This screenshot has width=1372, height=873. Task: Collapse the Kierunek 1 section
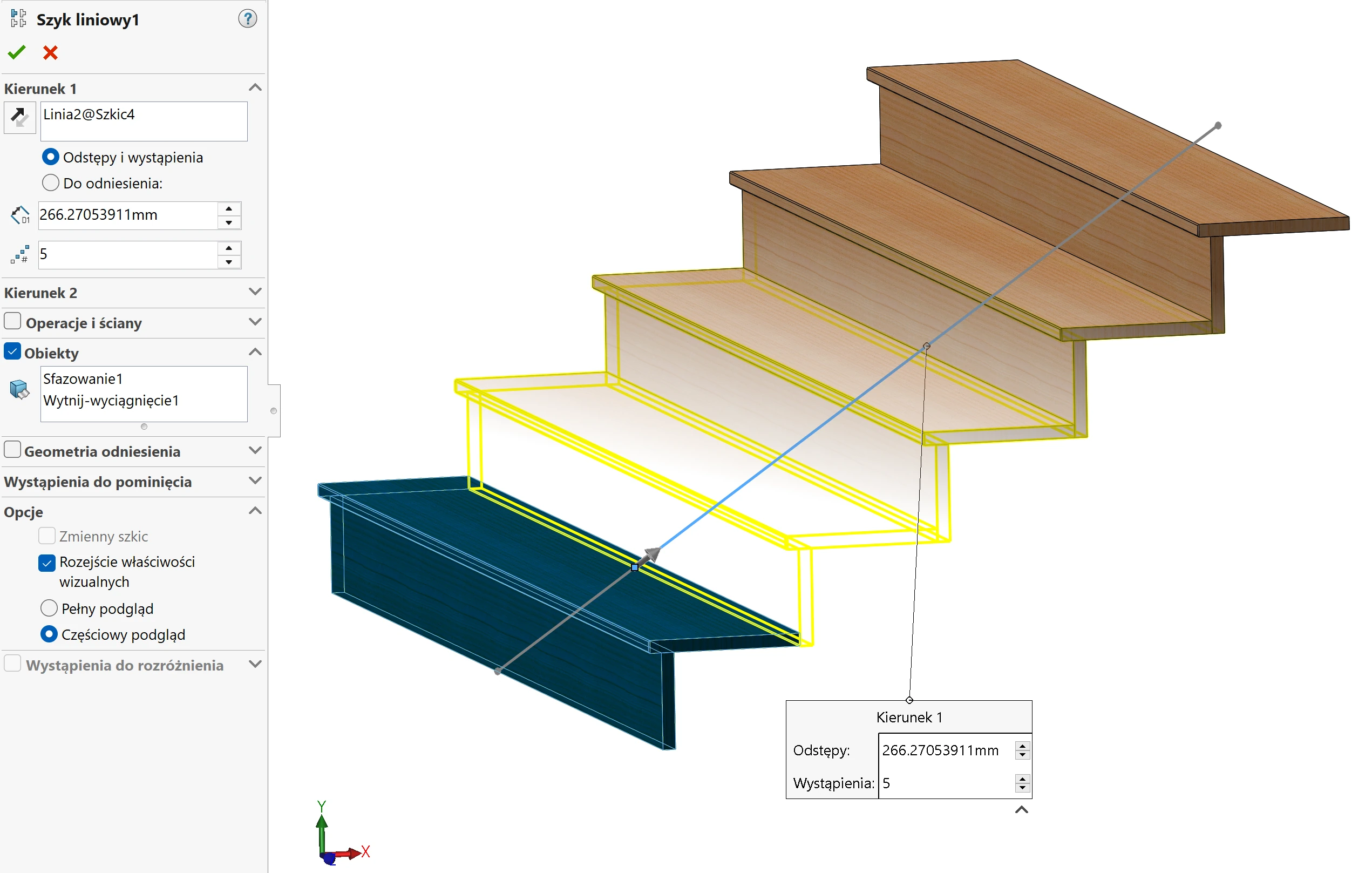click(x=255, y=88)
